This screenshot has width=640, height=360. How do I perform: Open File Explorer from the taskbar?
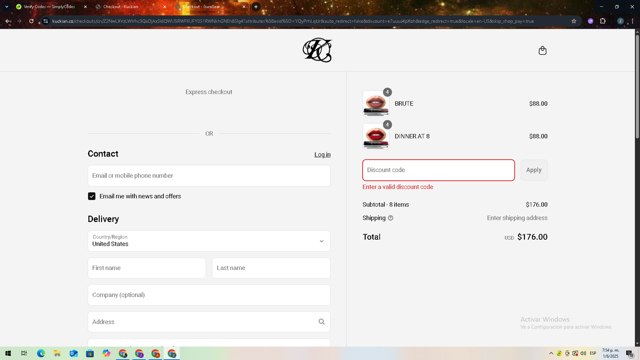tap(57, 353)
